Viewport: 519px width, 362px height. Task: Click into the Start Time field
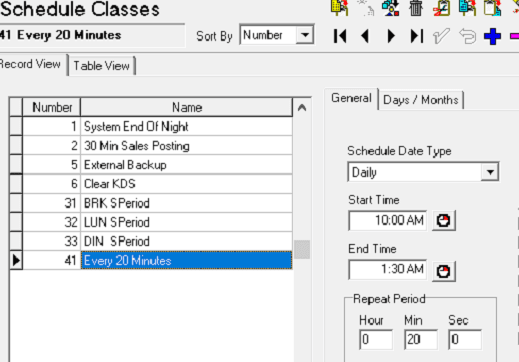pos(388,220)
